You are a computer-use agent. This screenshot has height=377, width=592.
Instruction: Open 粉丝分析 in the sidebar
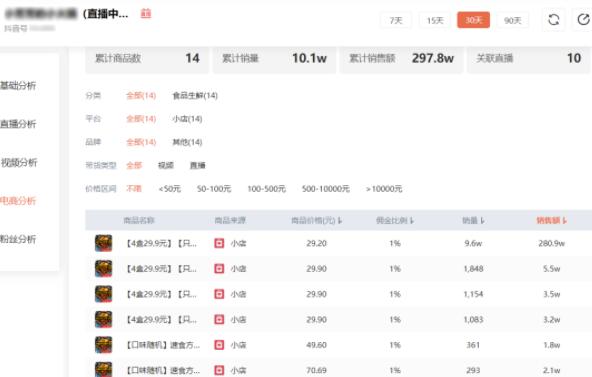[18, 239]
